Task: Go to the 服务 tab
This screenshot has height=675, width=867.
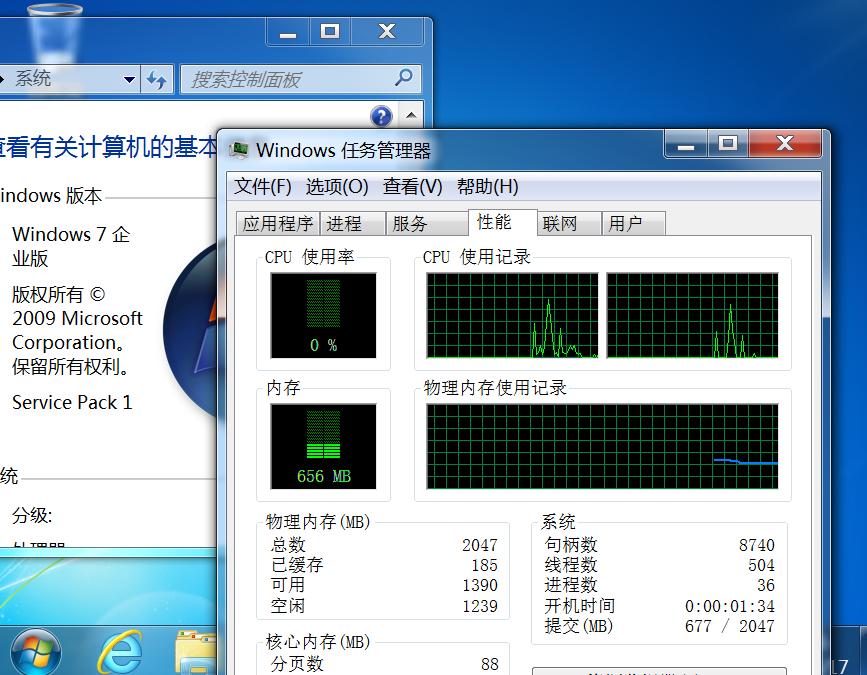Action: (410, 224)
